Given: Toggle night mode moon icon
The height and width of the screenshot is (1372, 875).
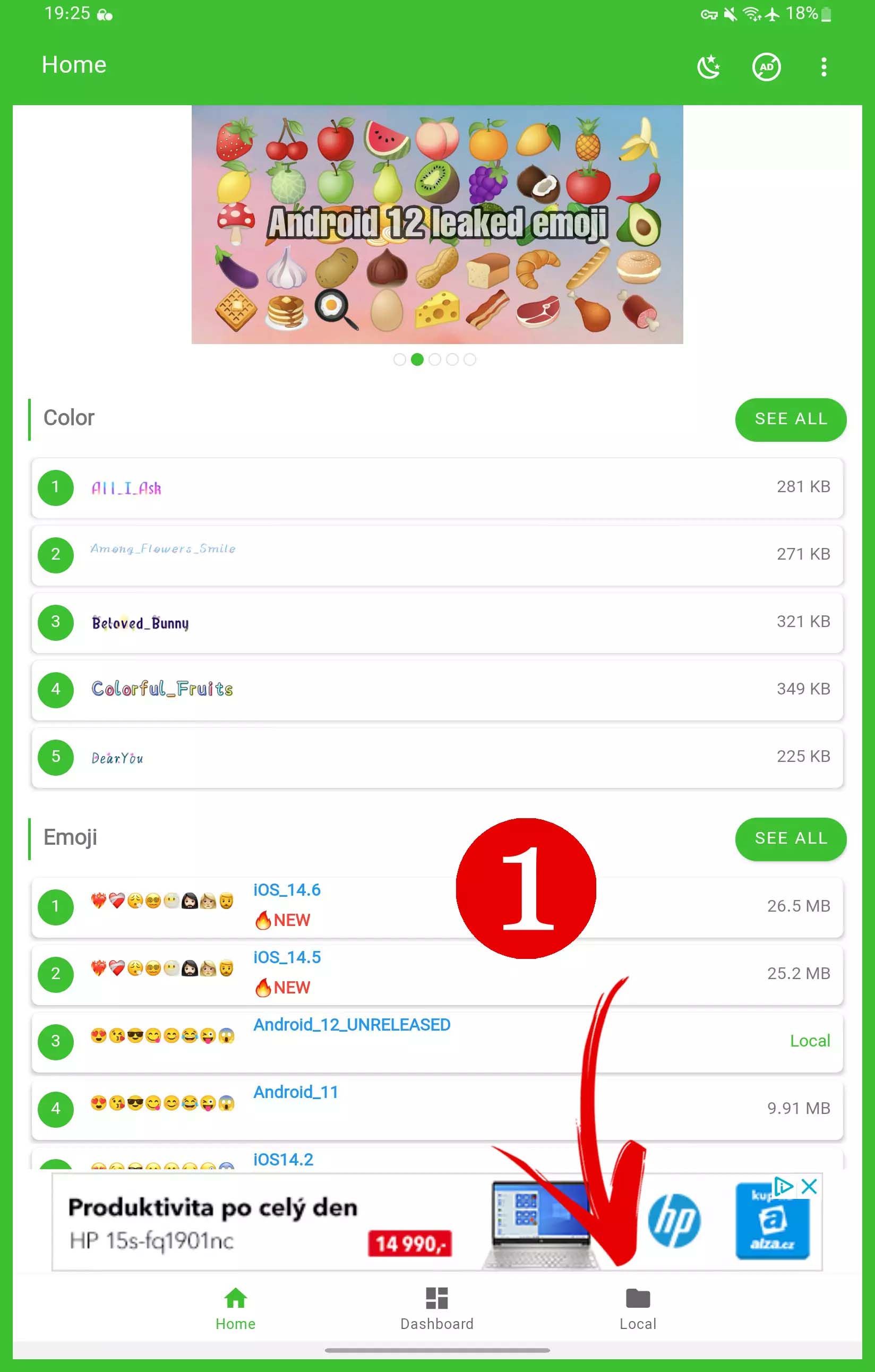Looking at the screenshot, I should coord(709,67).
